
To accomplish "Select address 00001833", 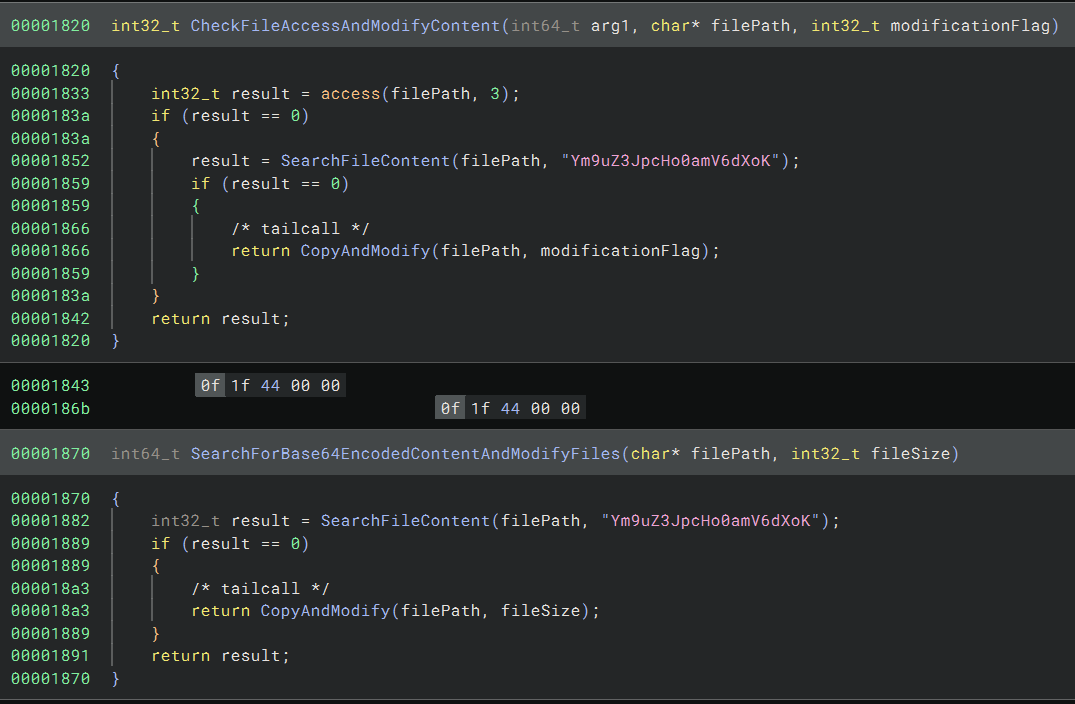I will 50,94.
